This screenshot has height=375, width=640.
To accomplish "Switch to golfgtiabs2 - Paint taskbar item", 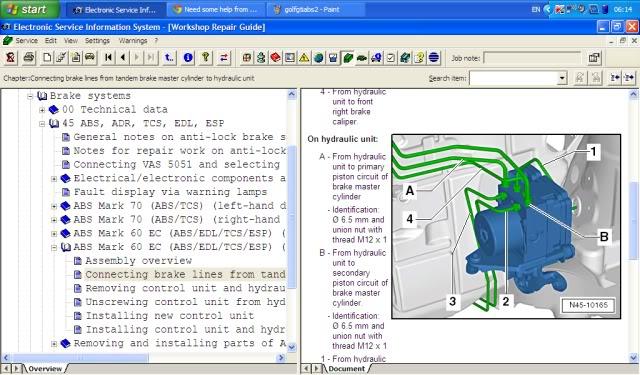I will tap(315, 9).
